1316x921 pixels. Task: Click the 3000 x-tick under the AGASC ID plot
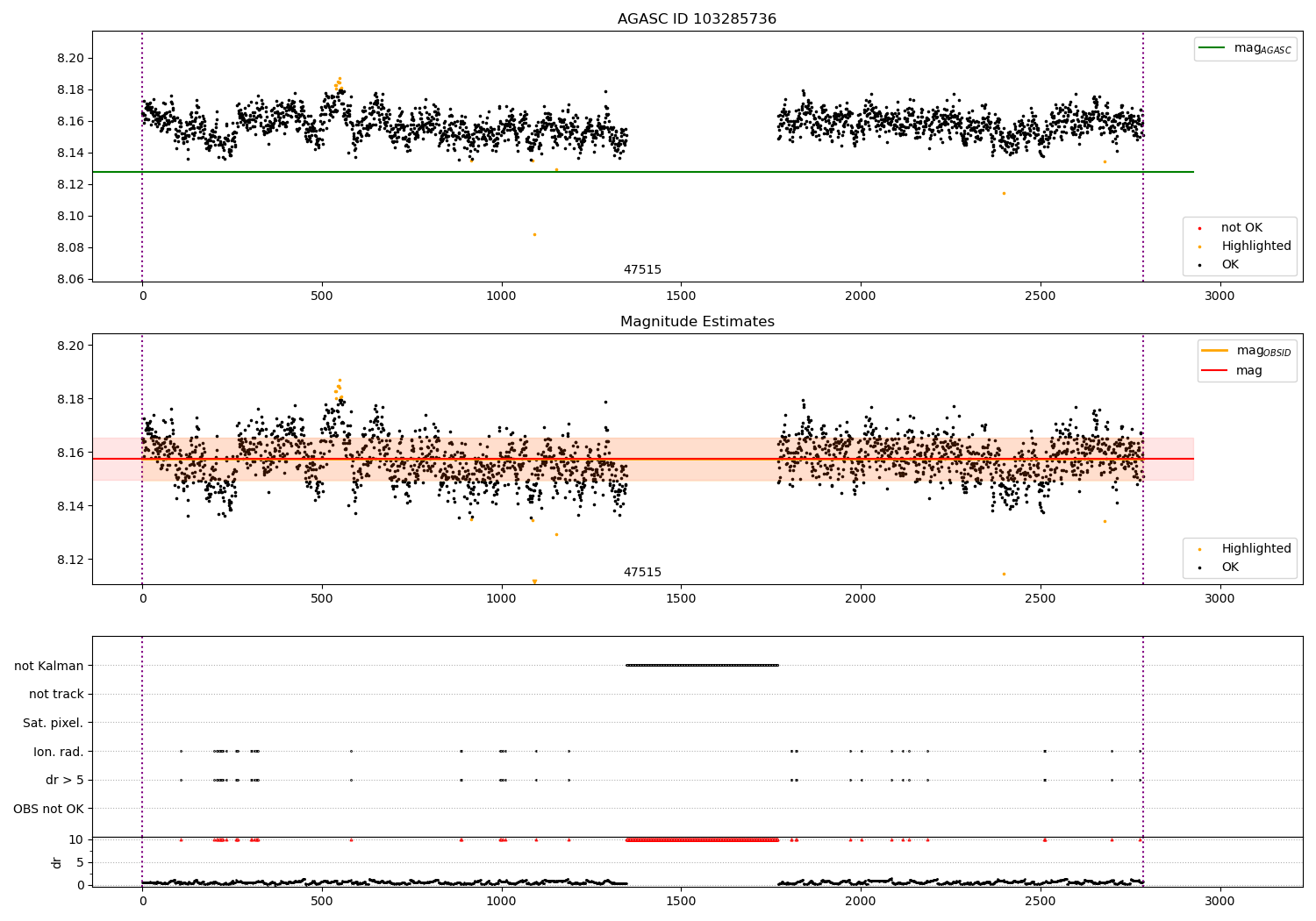click(1219, 296)
